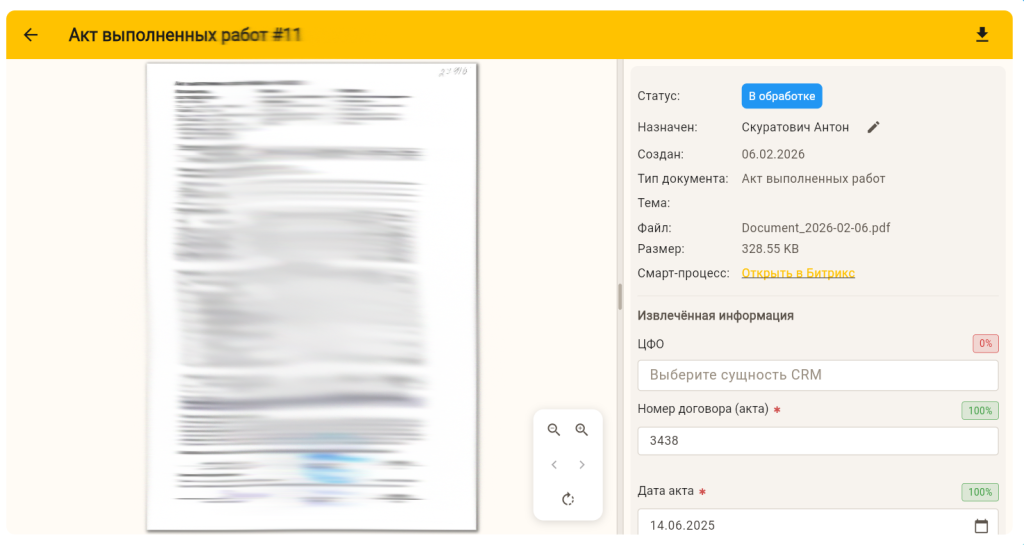Rotate the document preview
Image resolution: width=1024 pixels, height=545 pixels.
568,499
